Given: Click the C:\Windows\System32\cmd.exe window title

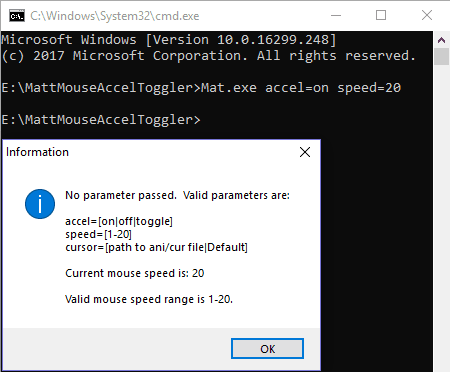Looking at the screenshot, I should pyautogui.click(x=115, y=16).
